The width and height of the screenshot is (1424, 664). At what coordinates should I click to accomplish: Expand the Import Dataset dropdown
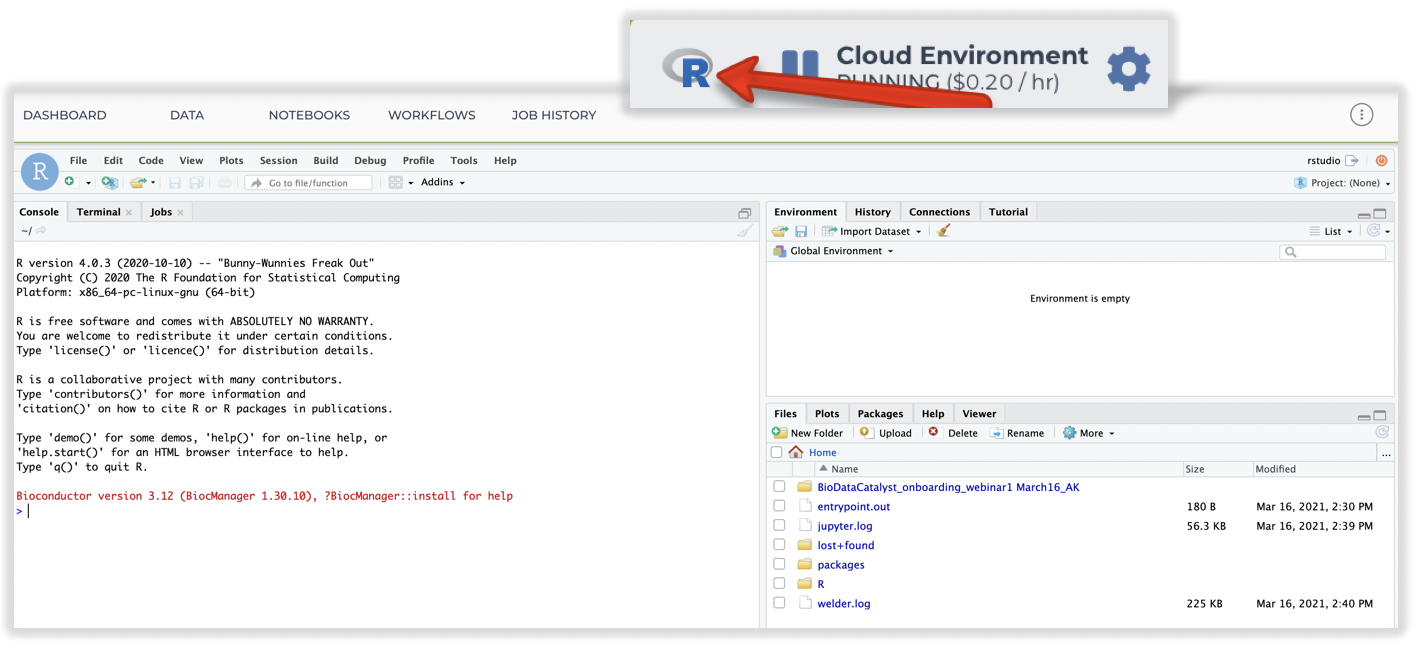871,231
